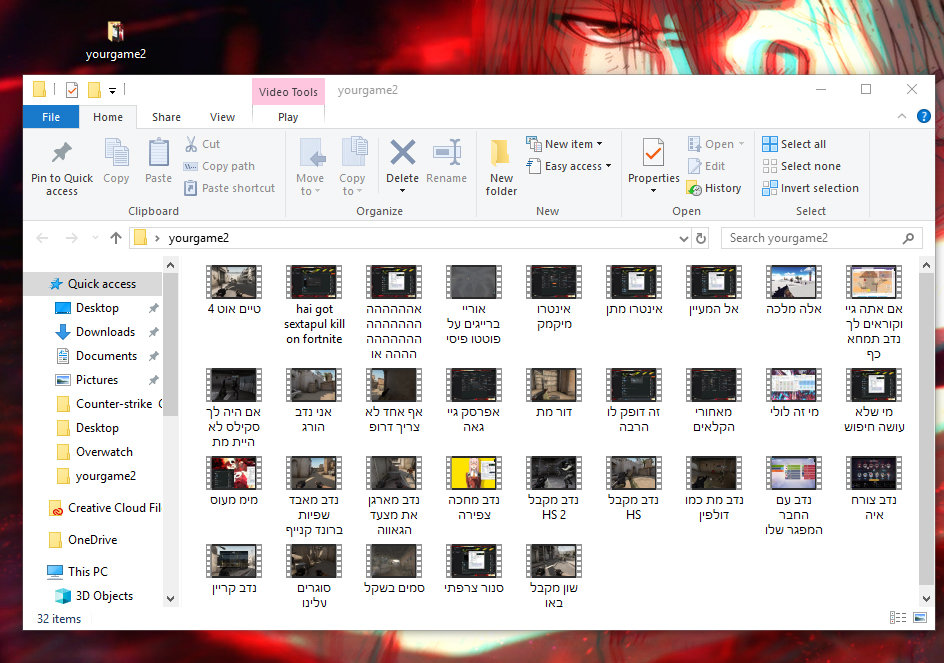Select Quick access in navigation pane

coord(93,284)
